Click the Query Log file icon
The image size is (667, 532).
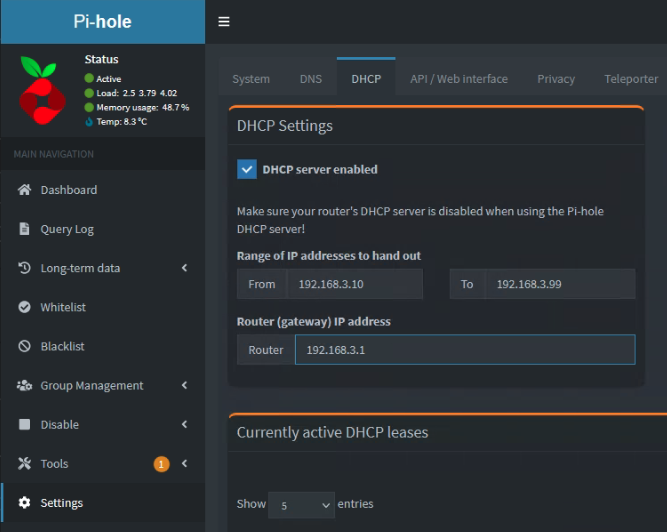point(24,229)
